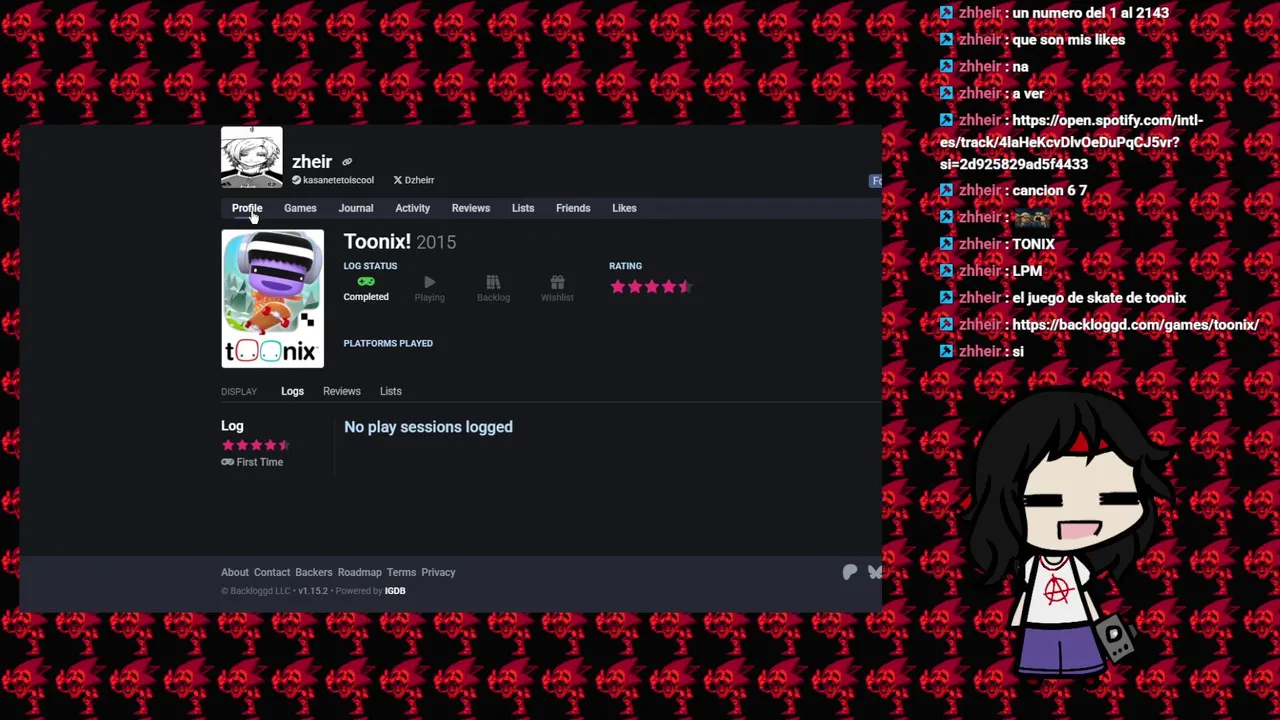Open the IGDB link in footer

(395, 591)
